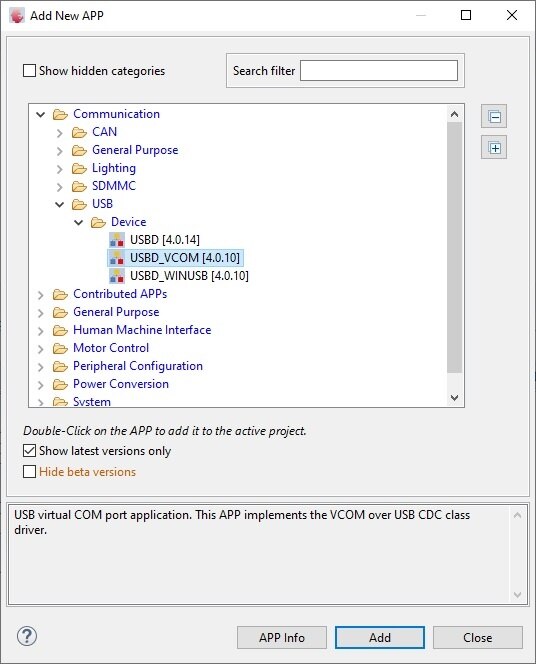Click the Expand All tree icon
The width and height of the screenshot is (536, 664).
(494, 148)
